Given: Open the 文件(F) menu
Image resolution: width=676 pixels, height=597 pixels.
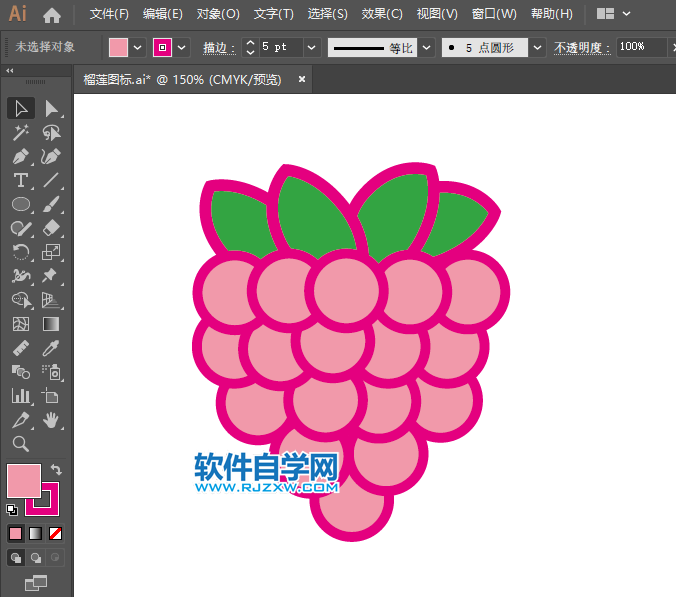Looking at the screenshot, I should pos(109,14).
